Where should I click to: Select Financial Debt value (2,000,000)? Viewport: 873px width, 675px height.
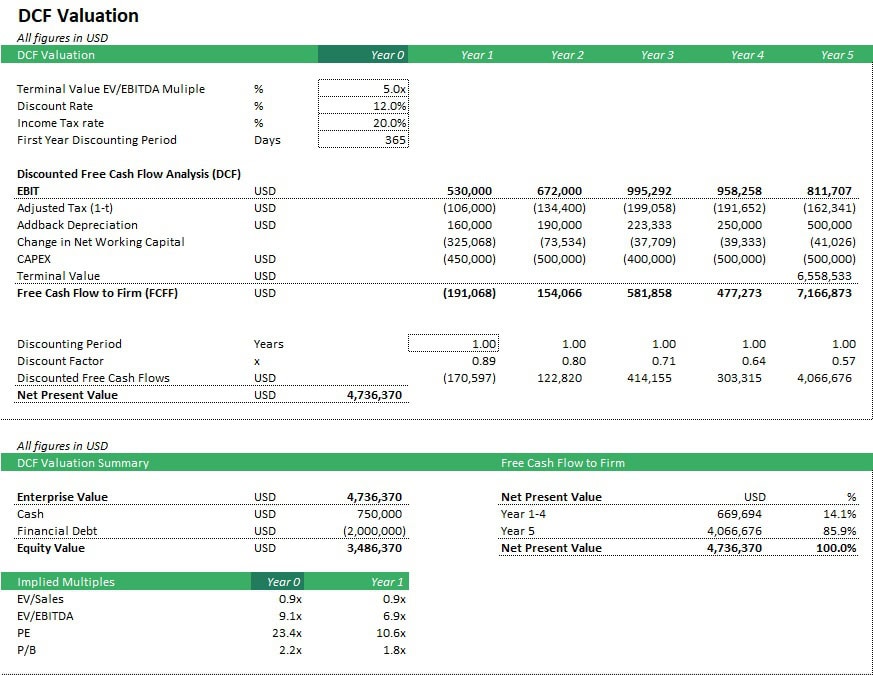click(374, 531)
